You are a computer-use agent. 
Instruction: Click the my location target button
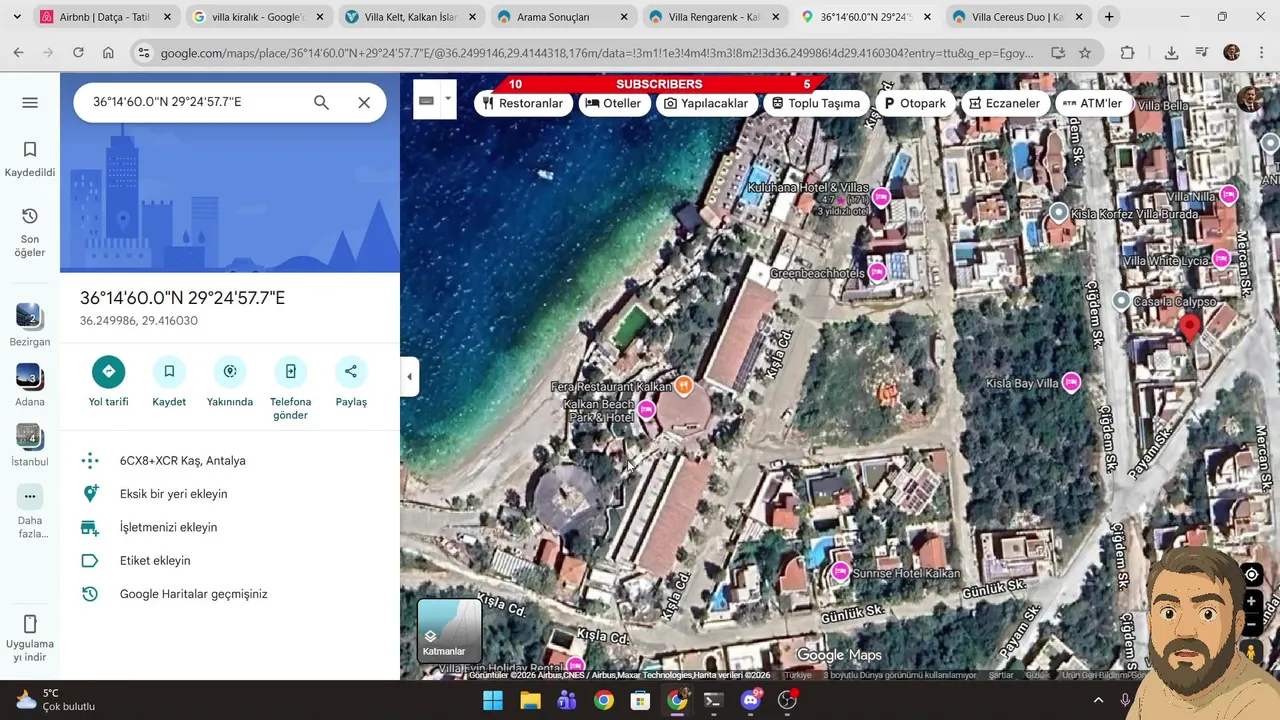pyautogui.click(x=1251, y=574)
